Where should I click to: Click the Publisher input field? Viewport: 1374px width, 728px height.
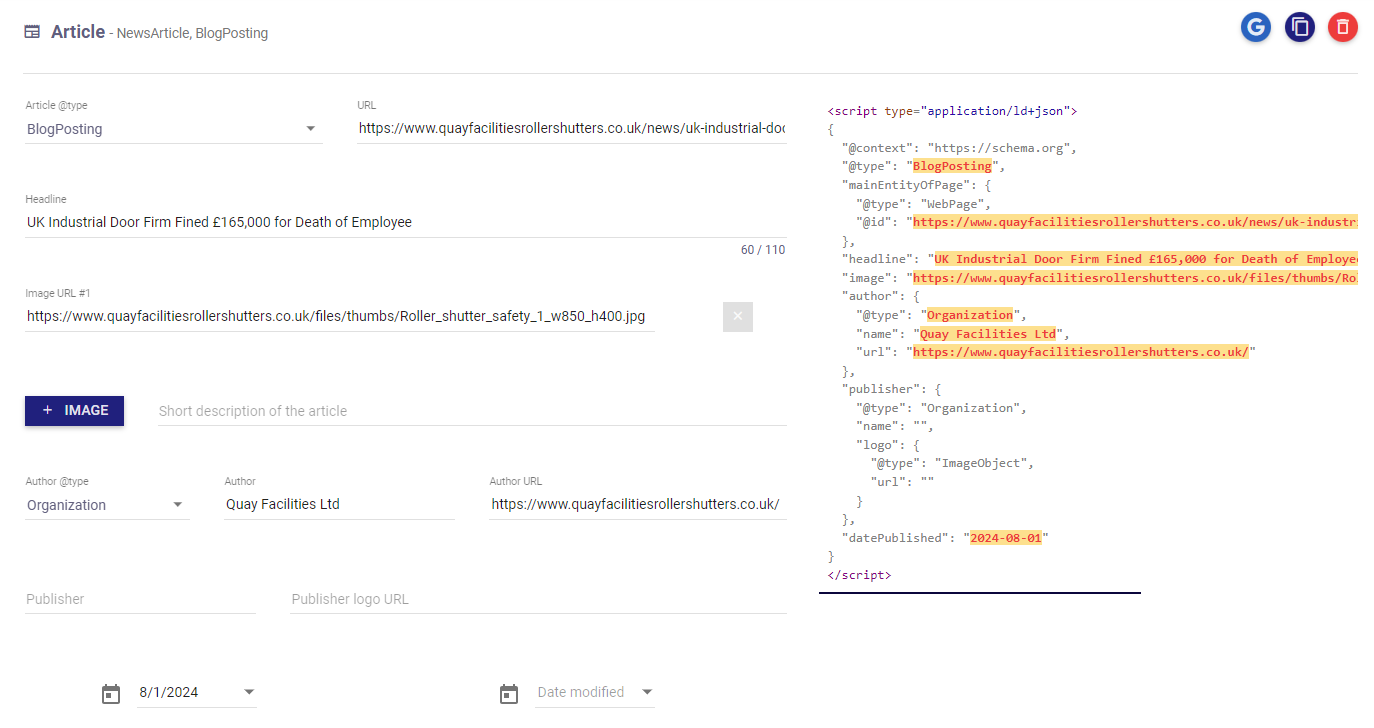click(140, 598)
